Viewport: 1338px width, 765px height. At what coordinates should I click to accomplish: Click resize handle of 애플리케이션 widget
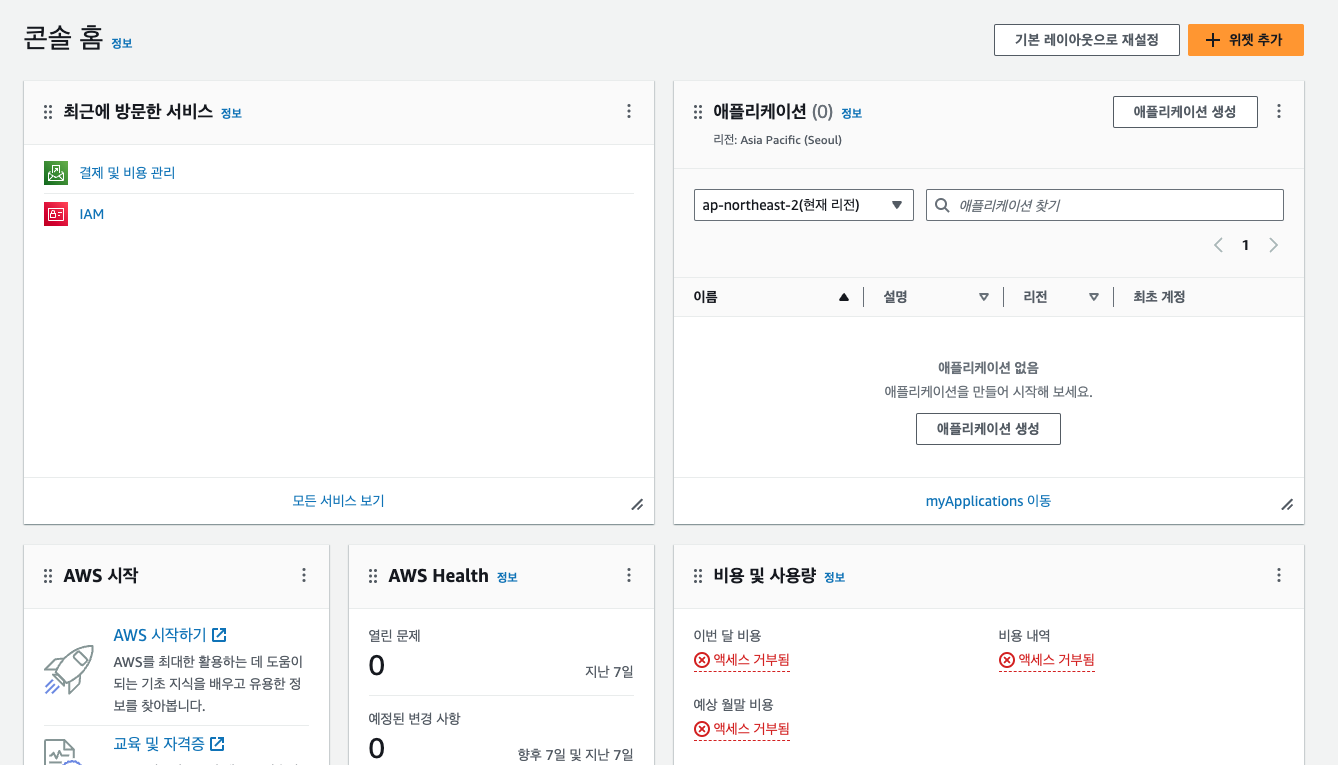coord(1287,505)
